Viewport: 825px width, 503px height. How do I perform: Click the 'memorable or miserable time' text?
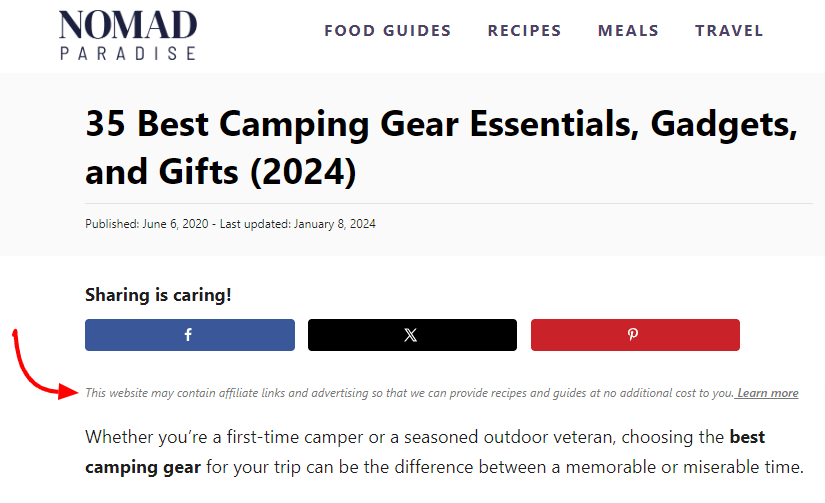(685, 467)
